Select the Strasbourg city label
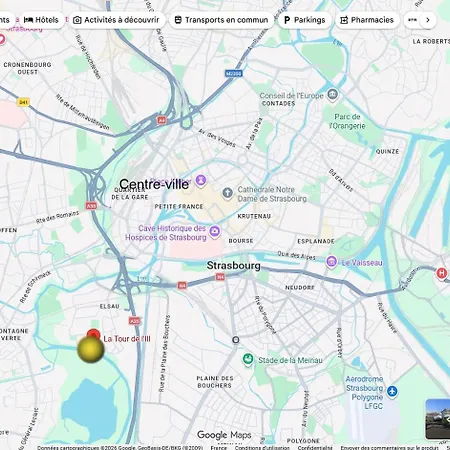The image size is (450, 450). (233, 266)
